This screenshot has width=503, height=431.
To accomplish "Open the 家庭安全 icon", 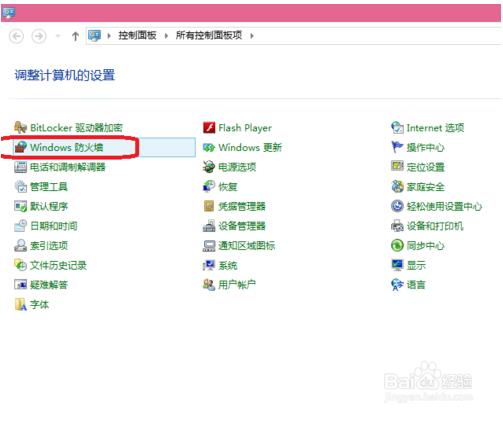I will click(397, 186).
